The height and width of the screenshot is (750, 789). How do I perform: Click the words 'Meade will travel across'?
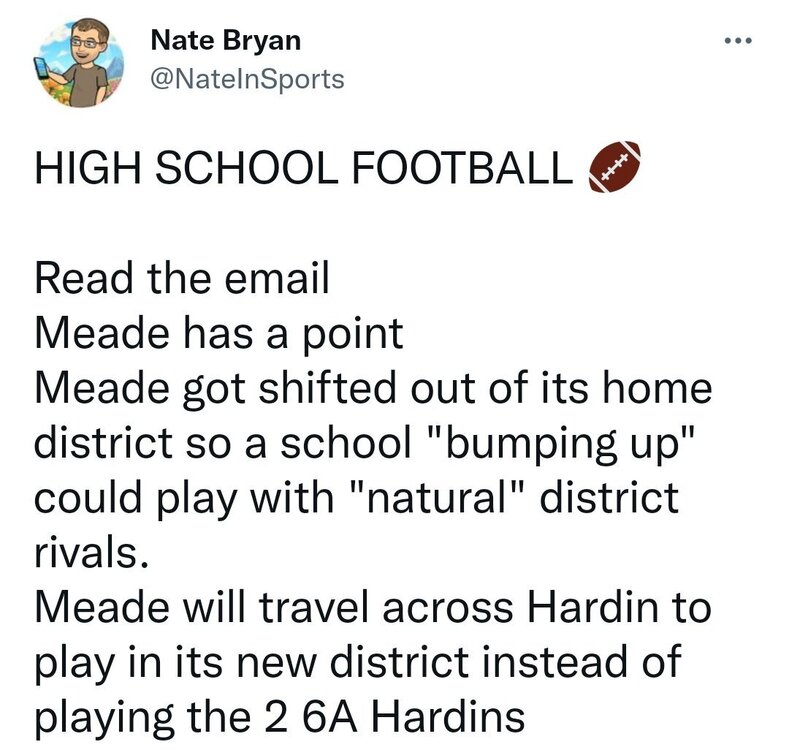(274, 607)
